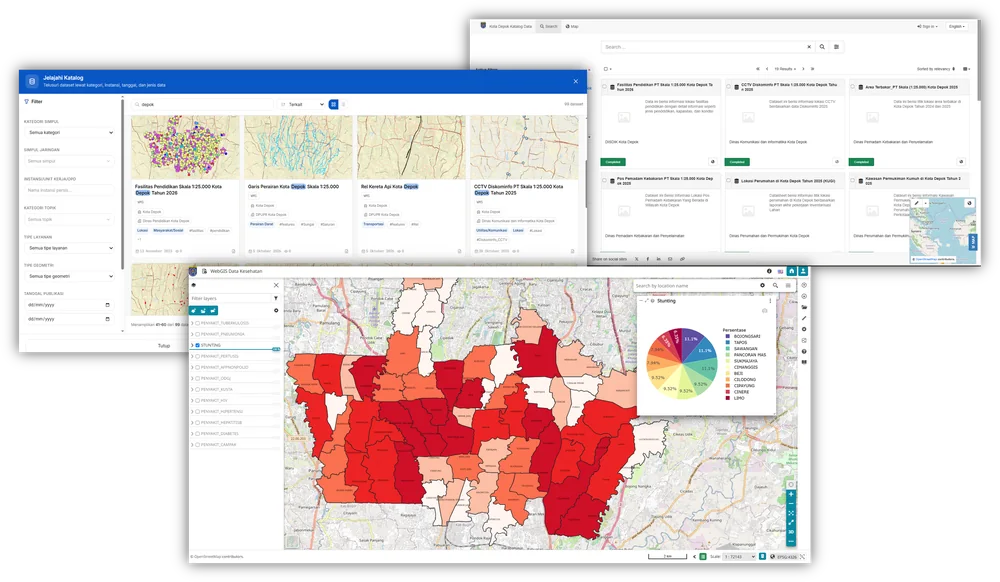
Task: Share on X icon in catalog footer
Action: pyautogui.click(x=636, y=259)
